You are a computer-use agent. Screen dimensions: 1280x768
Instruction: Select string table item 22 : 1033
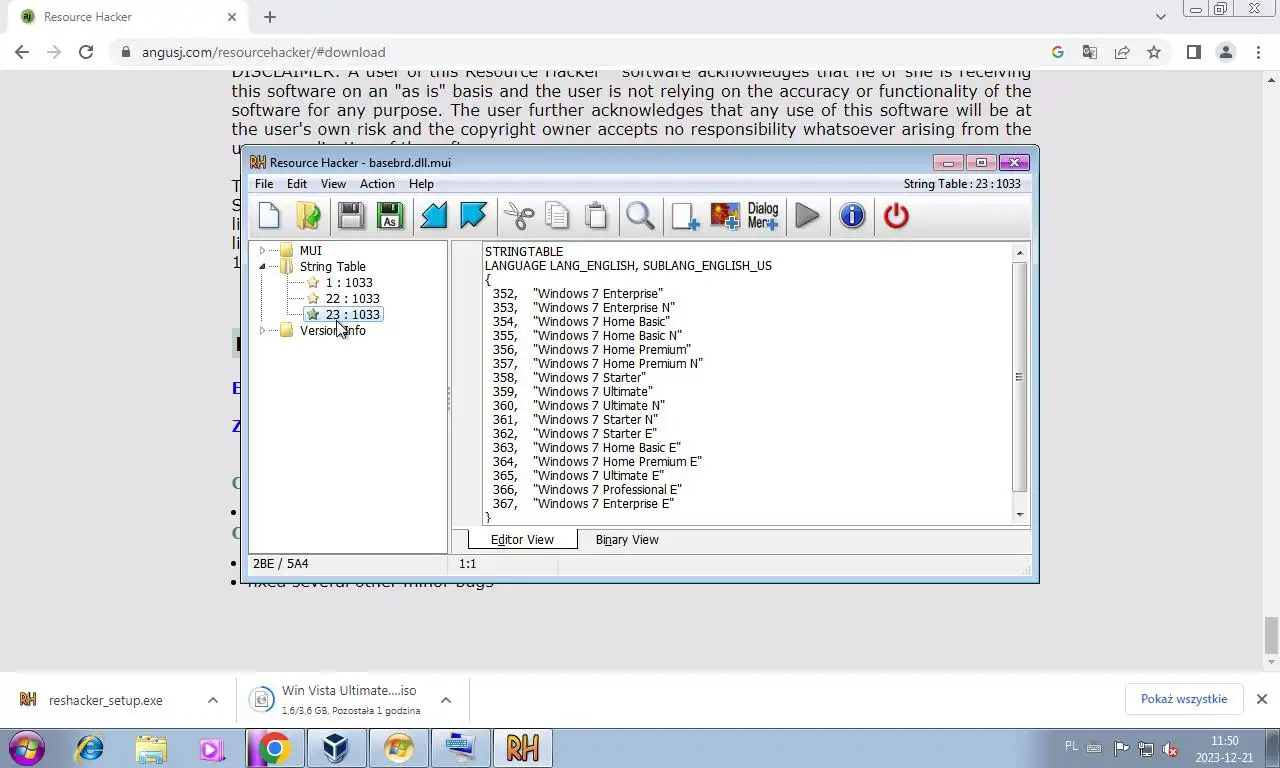[352, 299]
